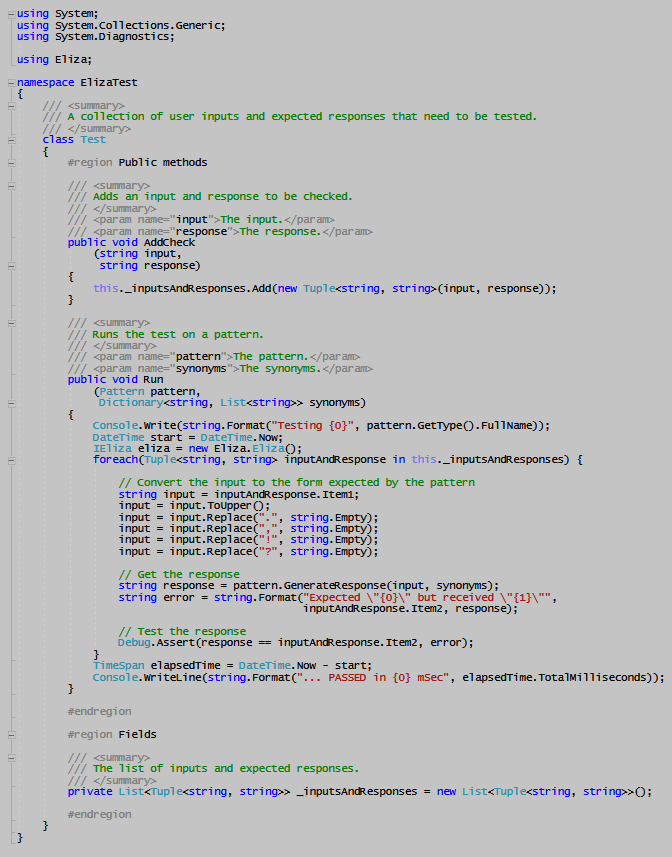Collapse the summary comment above _inputsAndResponses field
The image size is (672, 857).
(11, 758)
